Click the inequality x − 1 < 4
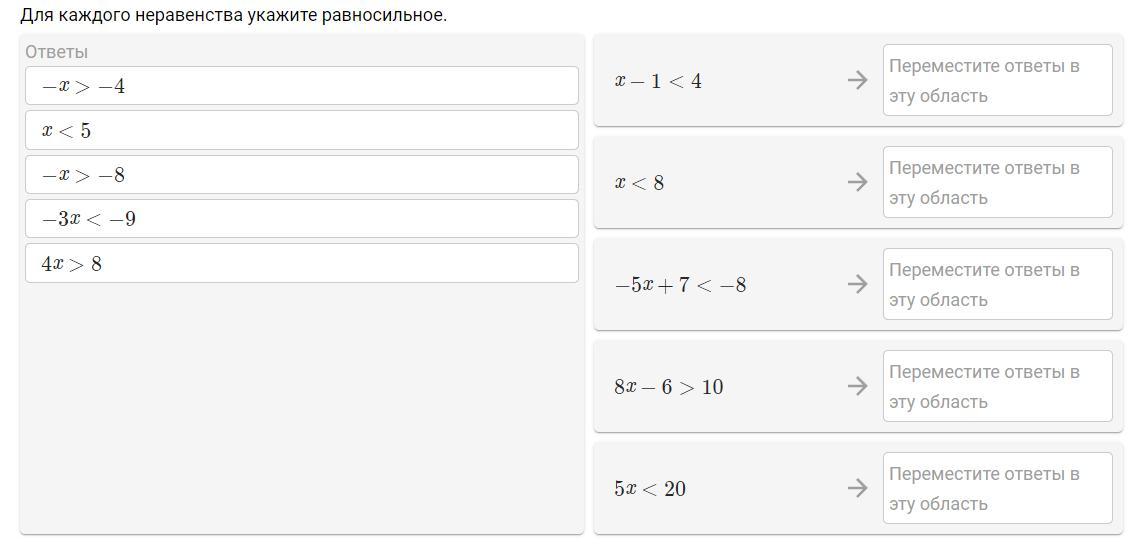The height and width of the screenshot is (544, 1141). [658, 81]
